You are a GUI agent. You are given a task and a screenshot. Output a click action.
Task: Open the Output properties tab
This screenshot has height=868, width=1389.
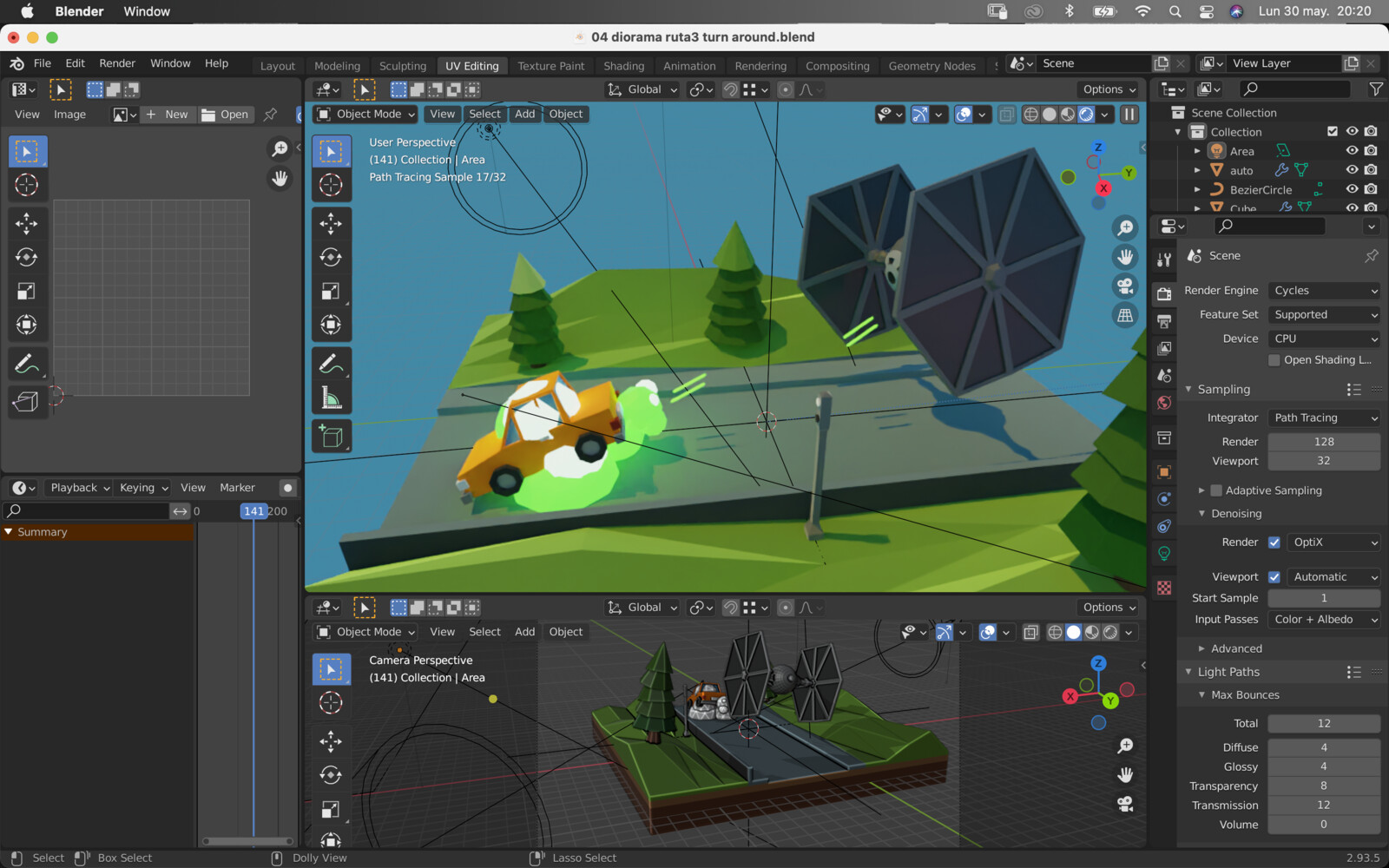coord(1164,321)
